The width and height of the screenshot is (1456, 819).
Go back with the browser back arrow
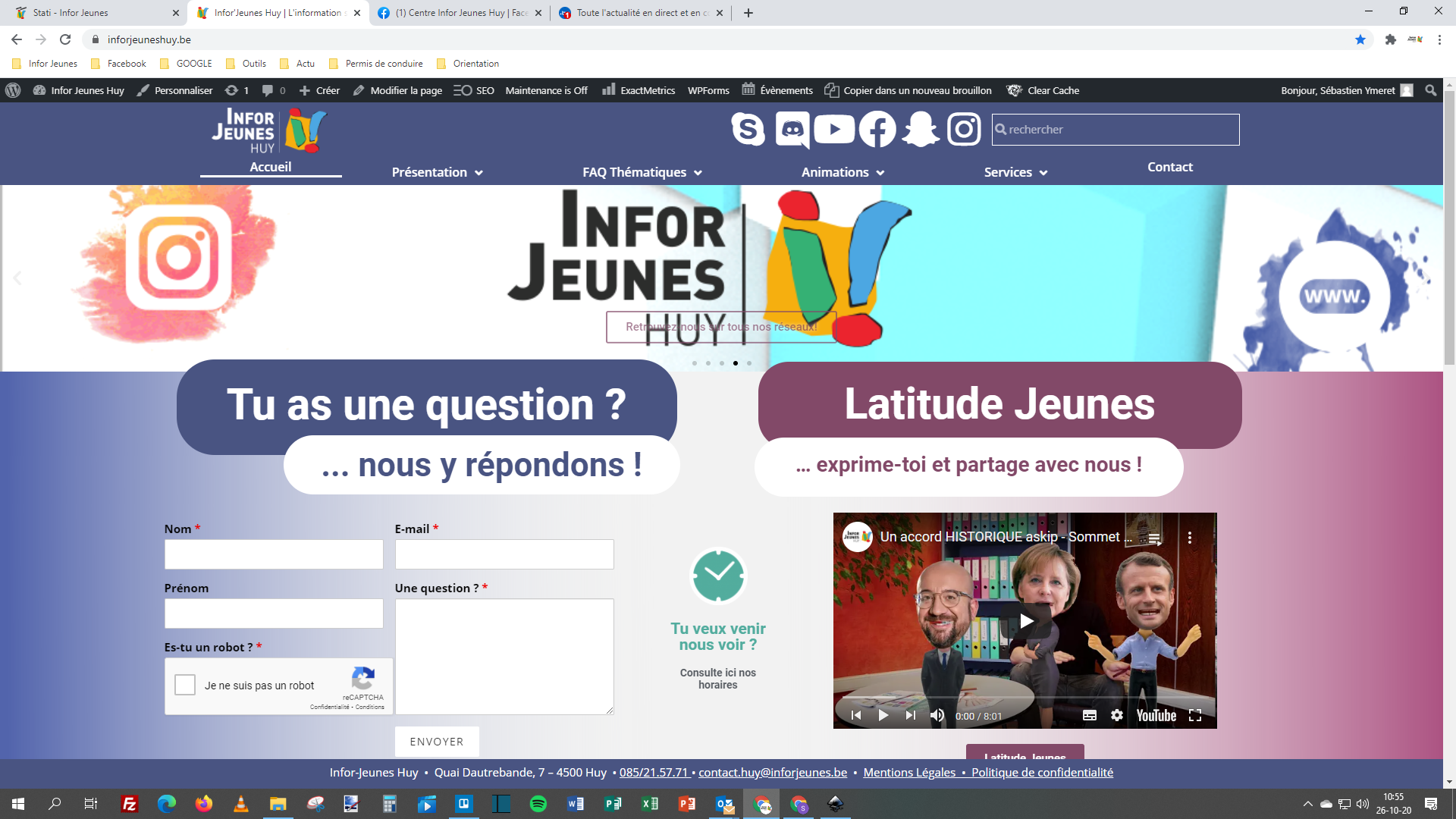[x=17, y=39]
